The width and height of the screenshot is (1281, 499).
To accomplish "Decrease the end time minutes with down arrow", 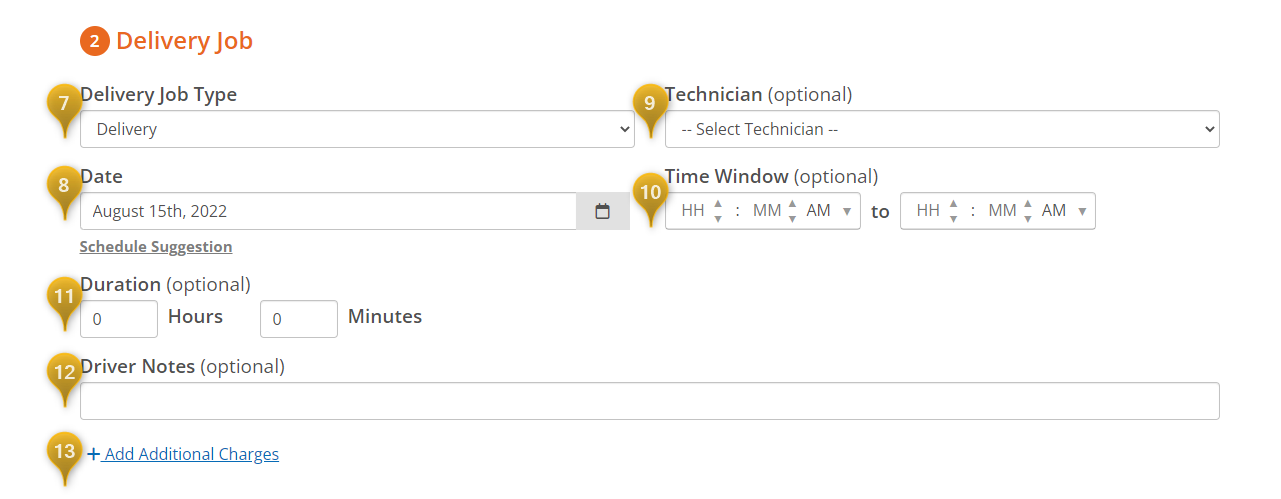I will (x=1028, y=218).
